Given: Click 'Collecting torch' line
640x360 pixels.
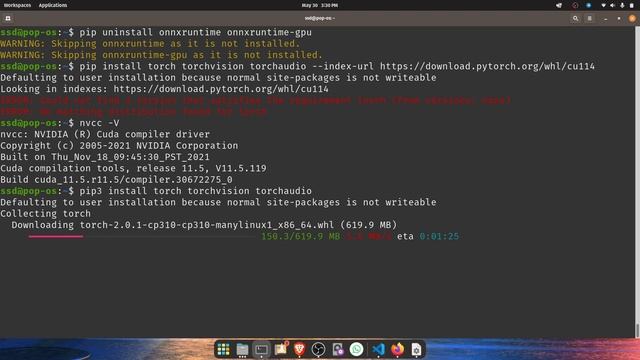Looking at the screenshot, I should (x=45, y=213).
